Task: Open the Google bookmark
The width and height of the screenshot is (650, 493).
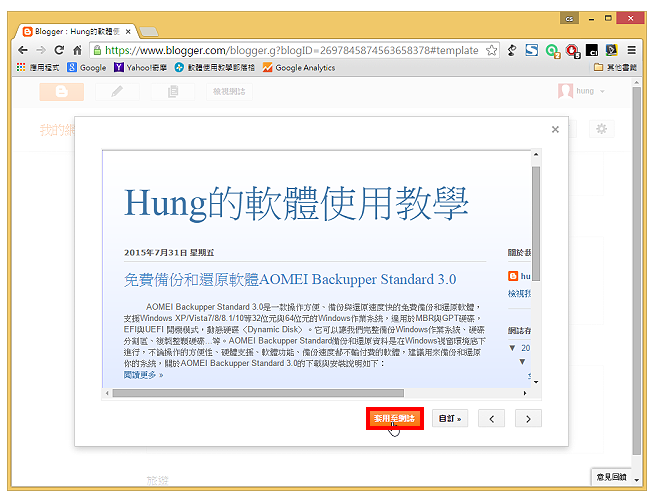Action: tap(87, 67)
